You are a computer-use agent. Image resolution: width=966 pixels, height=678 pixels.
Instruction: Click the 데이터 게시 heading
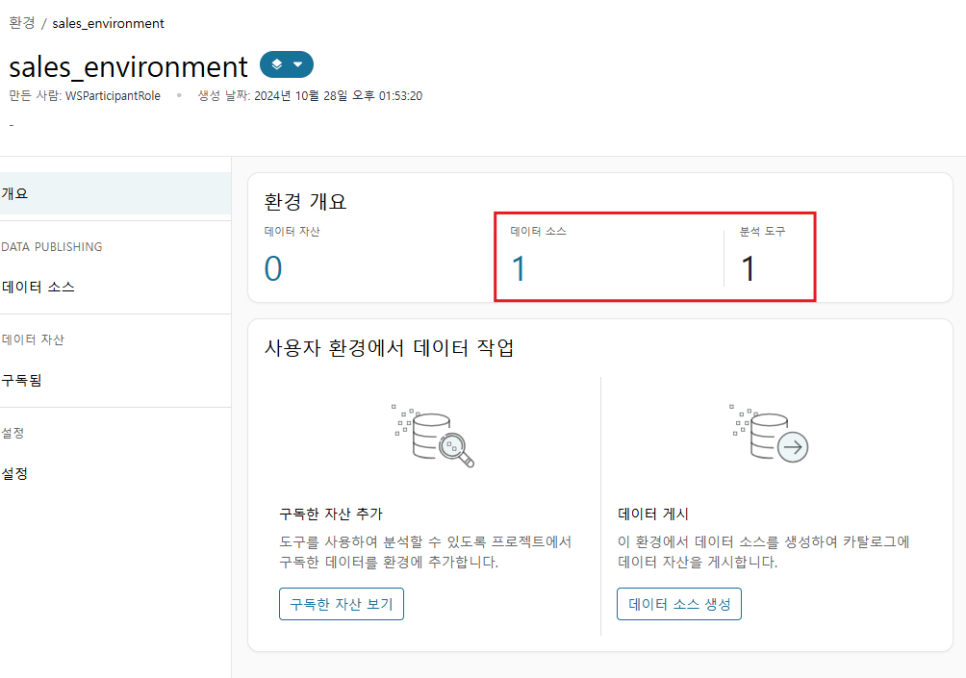(653, 514)
